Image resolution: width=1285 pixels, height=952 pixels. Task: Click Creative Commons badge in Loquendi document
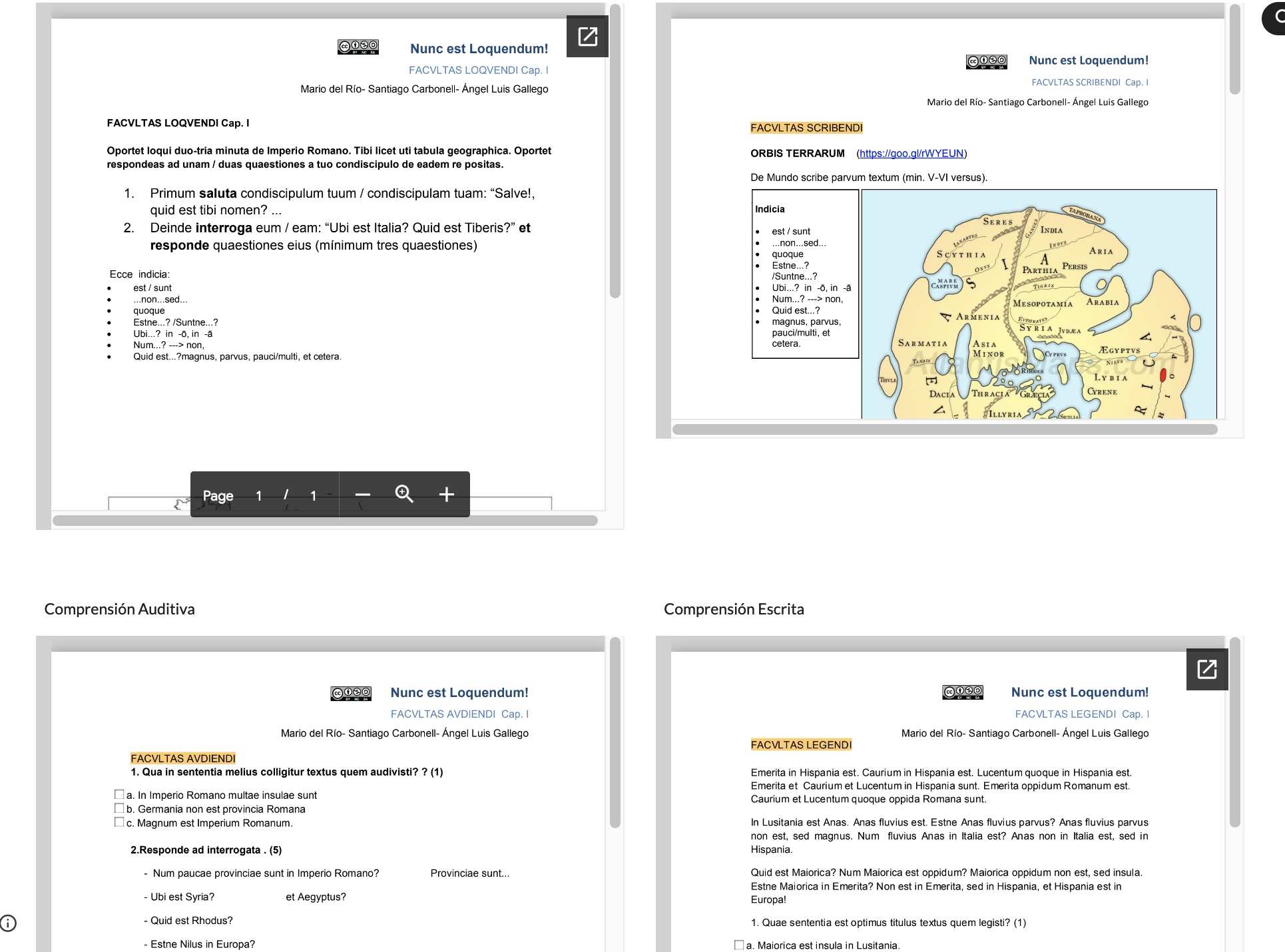[x=358, y=47]
